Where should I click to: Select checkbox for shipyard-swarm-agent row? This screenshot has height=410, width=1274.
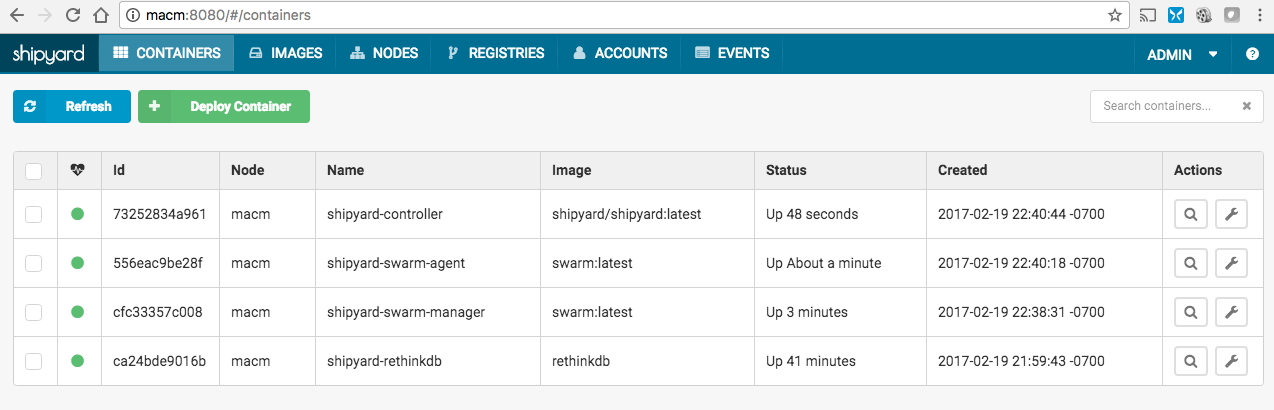(x=34, y=263)
